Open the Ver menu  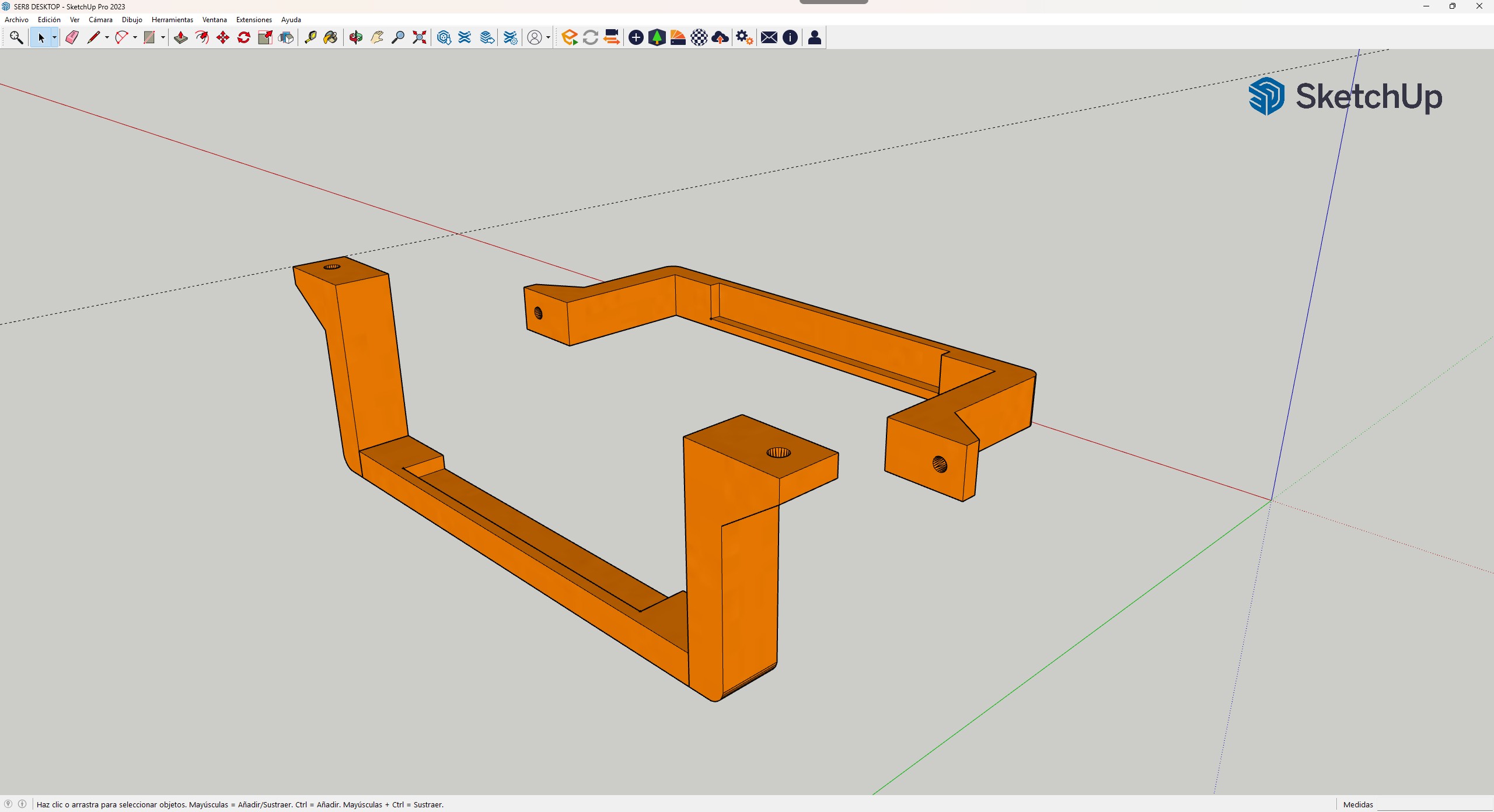pyautogui.click(x=75, y=20)
